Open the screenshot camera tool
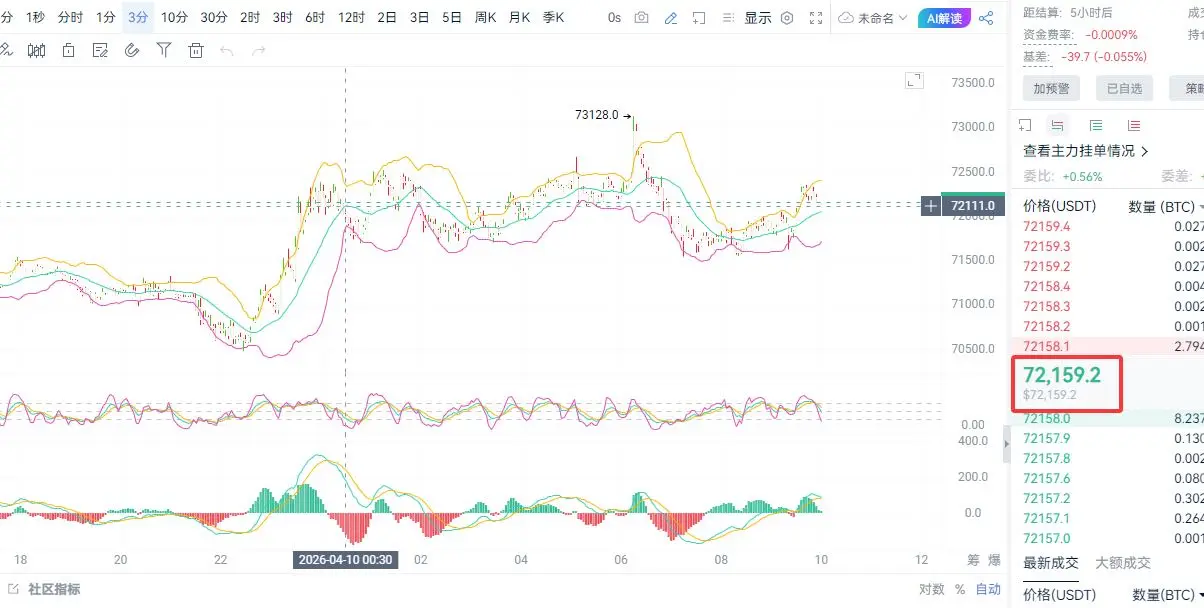 641,18
